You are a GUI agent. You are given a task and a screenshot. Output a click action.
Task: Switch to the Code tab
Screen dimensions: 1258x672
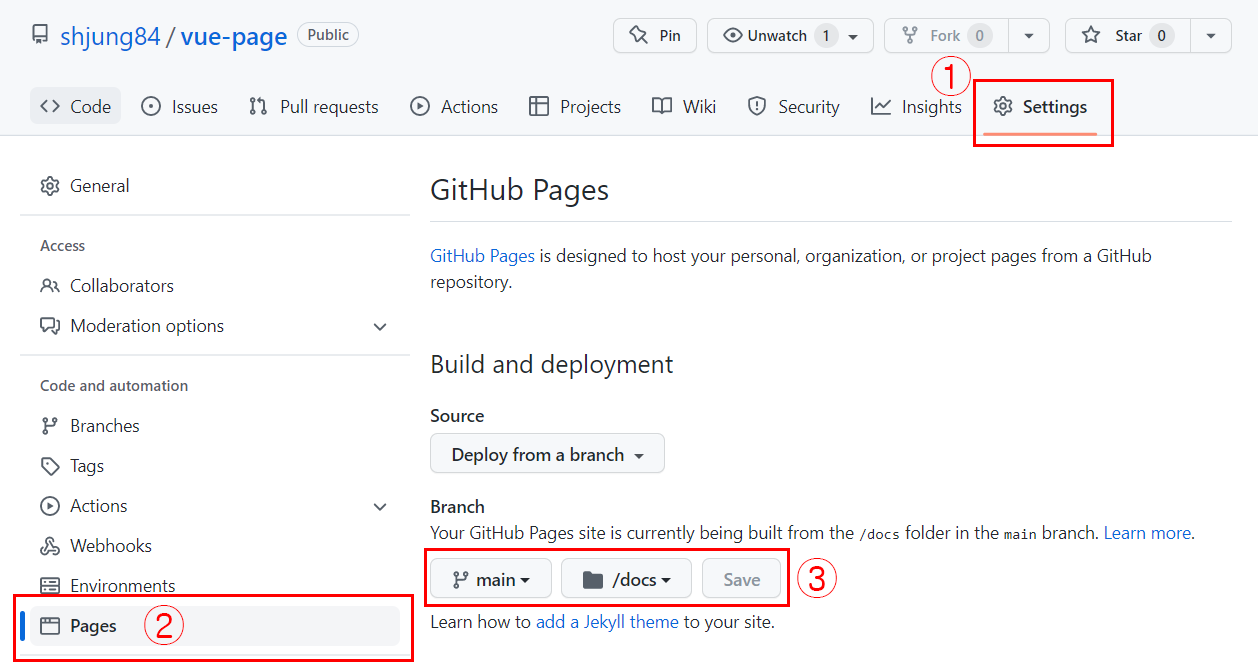pyautogui.click(x=75, y=106)
